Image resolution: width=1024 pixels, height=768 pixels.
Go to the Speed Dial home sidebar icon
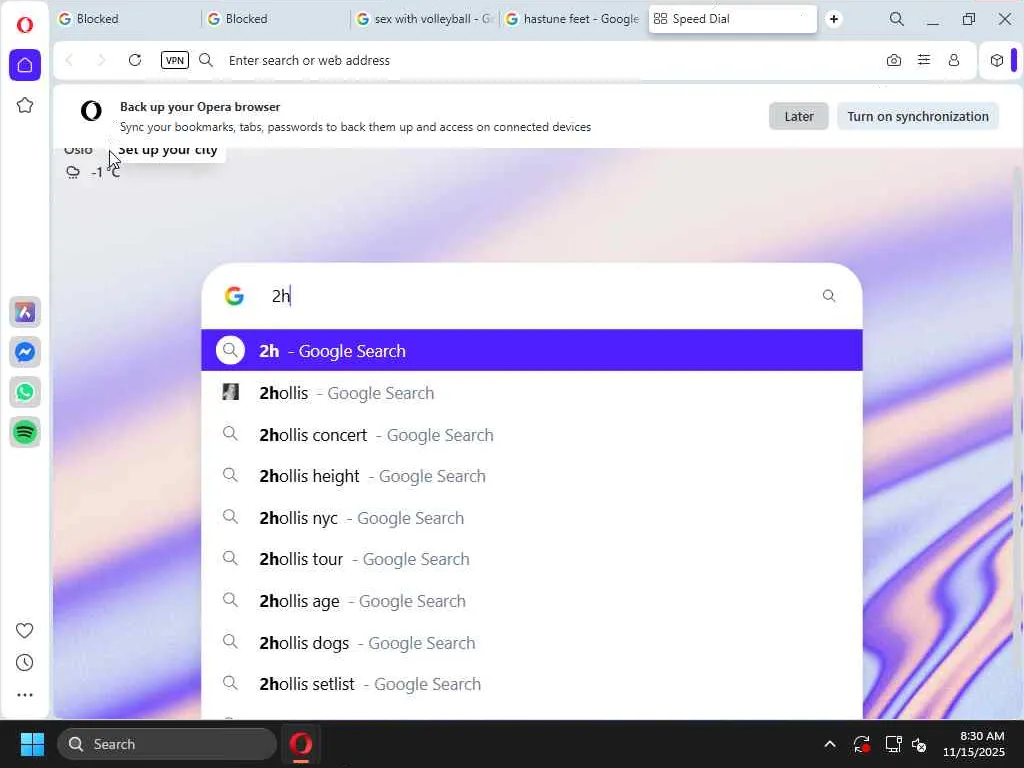25,65
